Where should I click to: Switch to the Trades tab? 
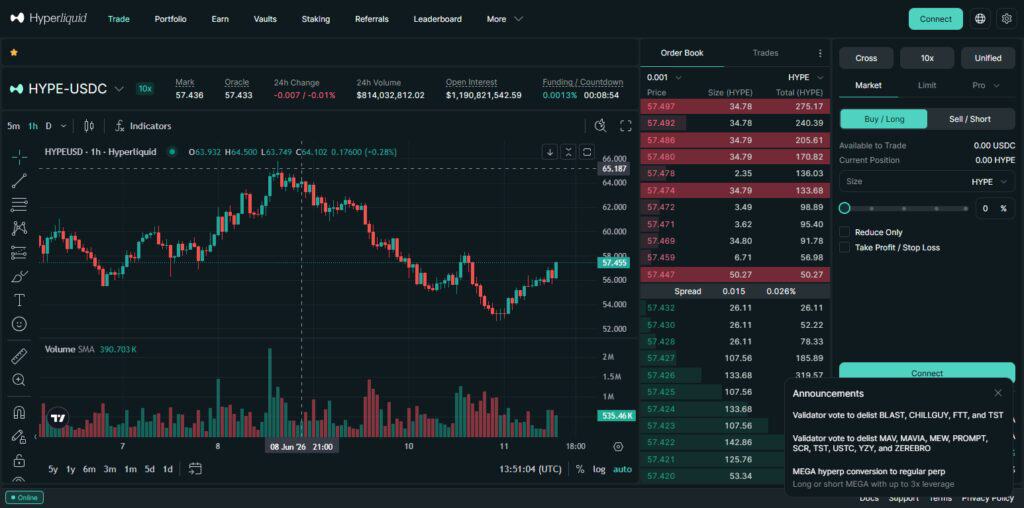pos(765,53)
